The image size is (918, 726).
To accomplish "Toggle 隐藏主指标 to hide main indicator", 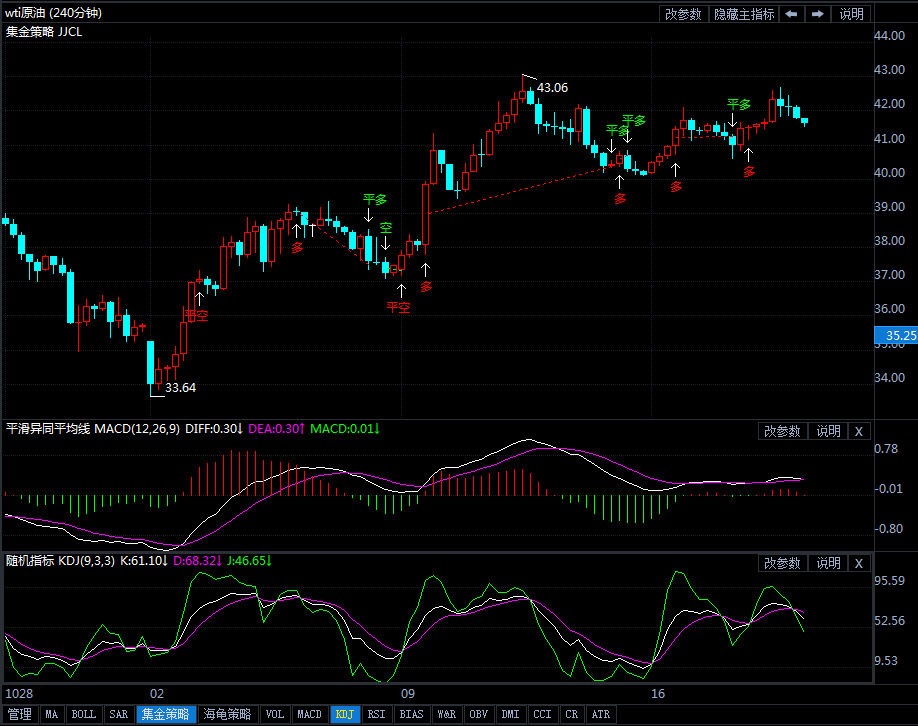I will [x=743, y=14].
